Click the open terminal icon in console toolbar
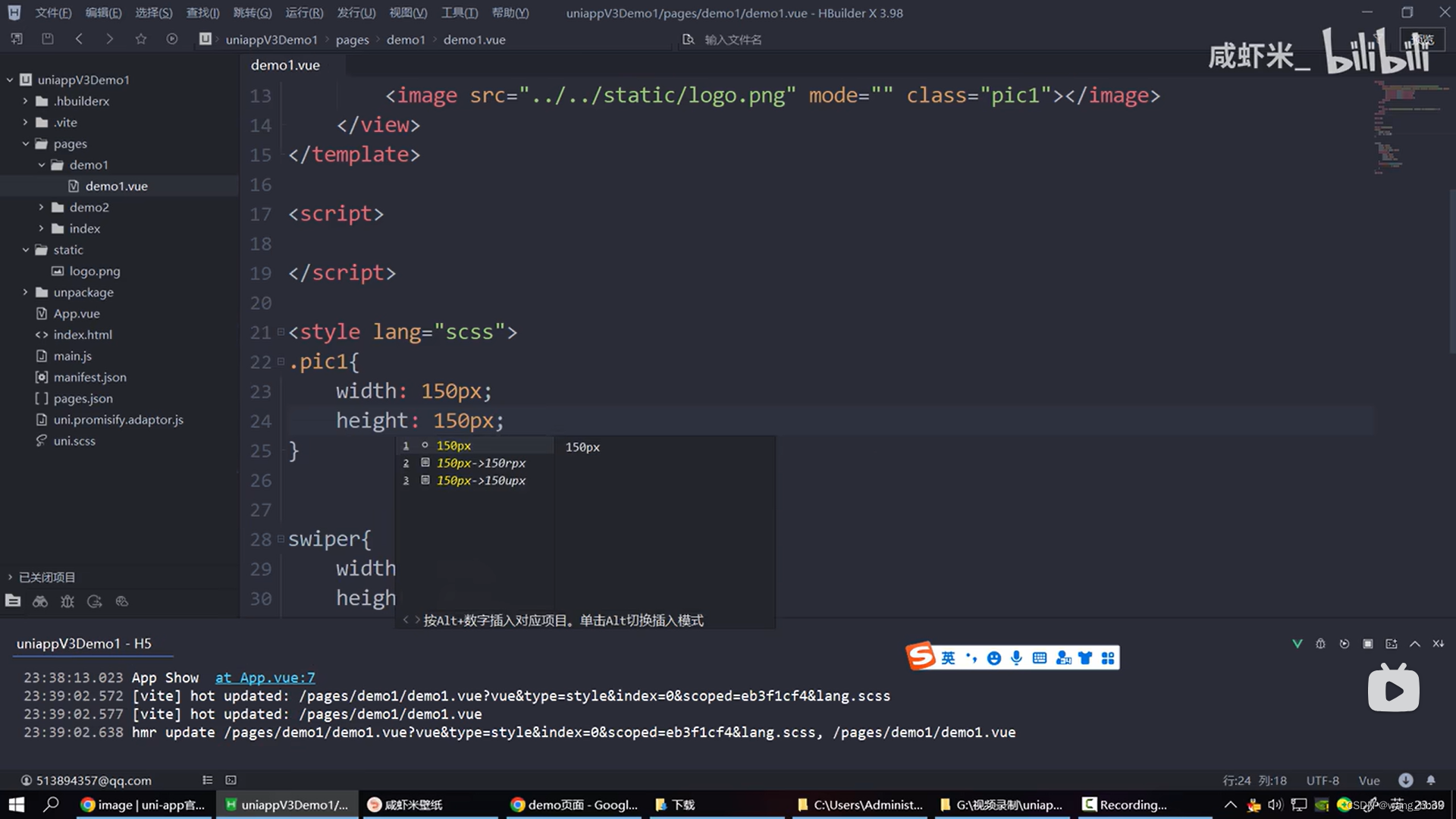This screenshot has height=819, width=1456. (1392, 644)
